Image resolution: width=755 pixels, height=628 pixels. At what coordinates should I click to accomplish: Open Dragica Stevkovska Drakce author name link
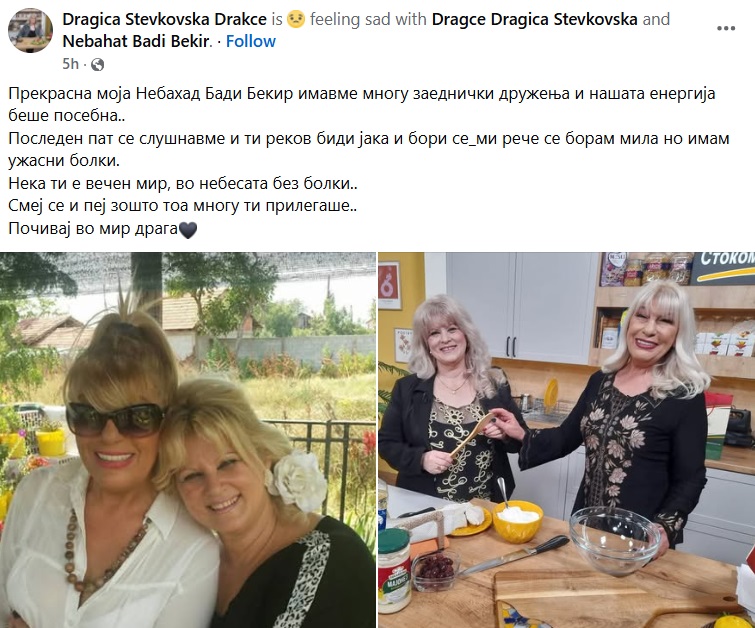click(164, 19)
